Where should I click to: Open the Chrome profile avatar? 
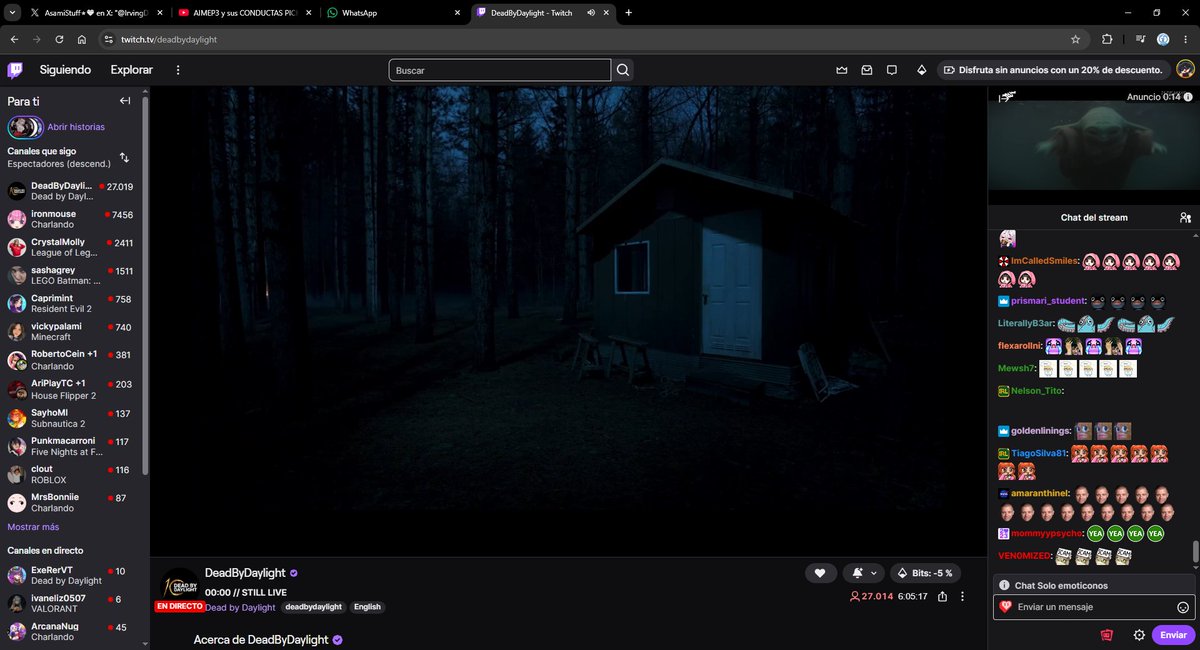(1163, 39)
